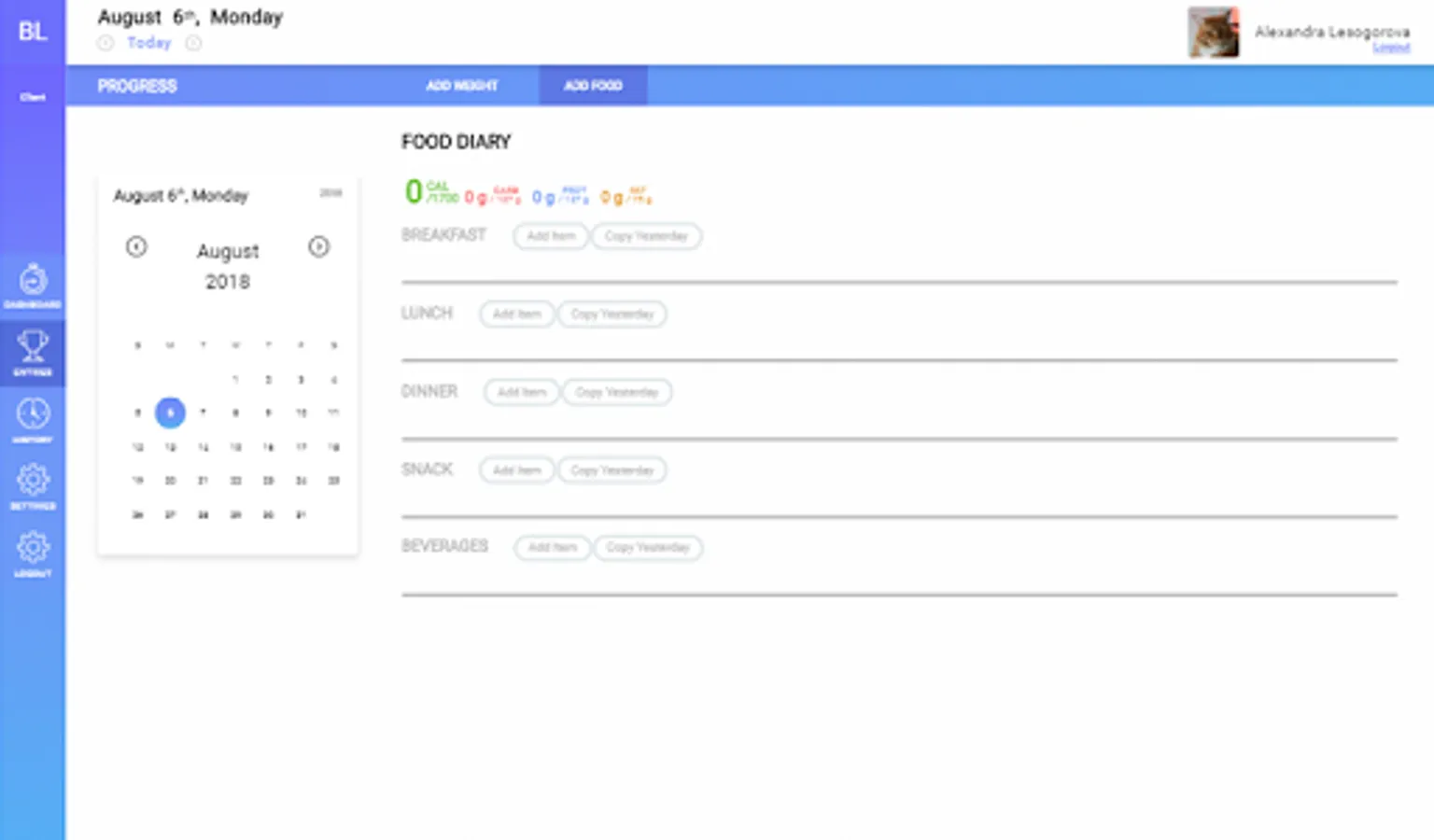
Task: Pick August 21 in the calendar
Action: point(203,481)
